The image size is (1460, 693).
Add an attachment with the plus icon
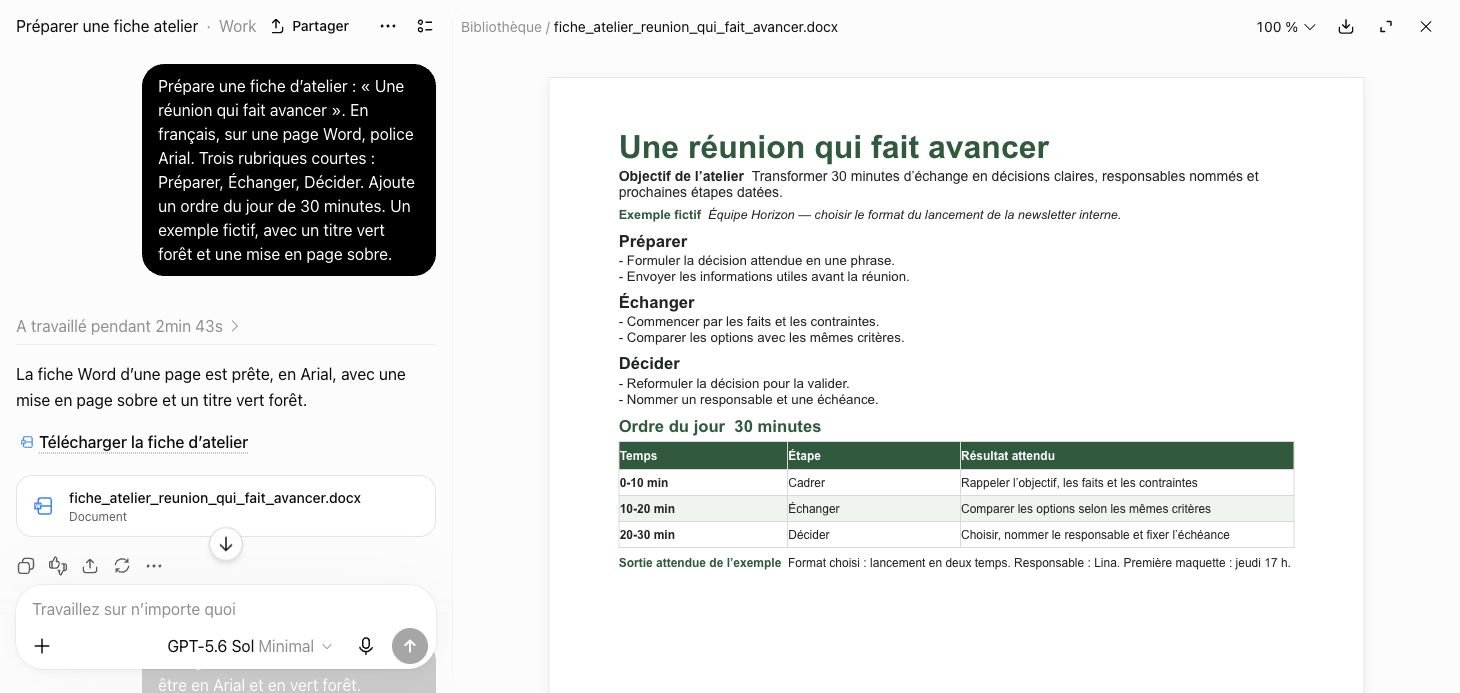point(42,646)
